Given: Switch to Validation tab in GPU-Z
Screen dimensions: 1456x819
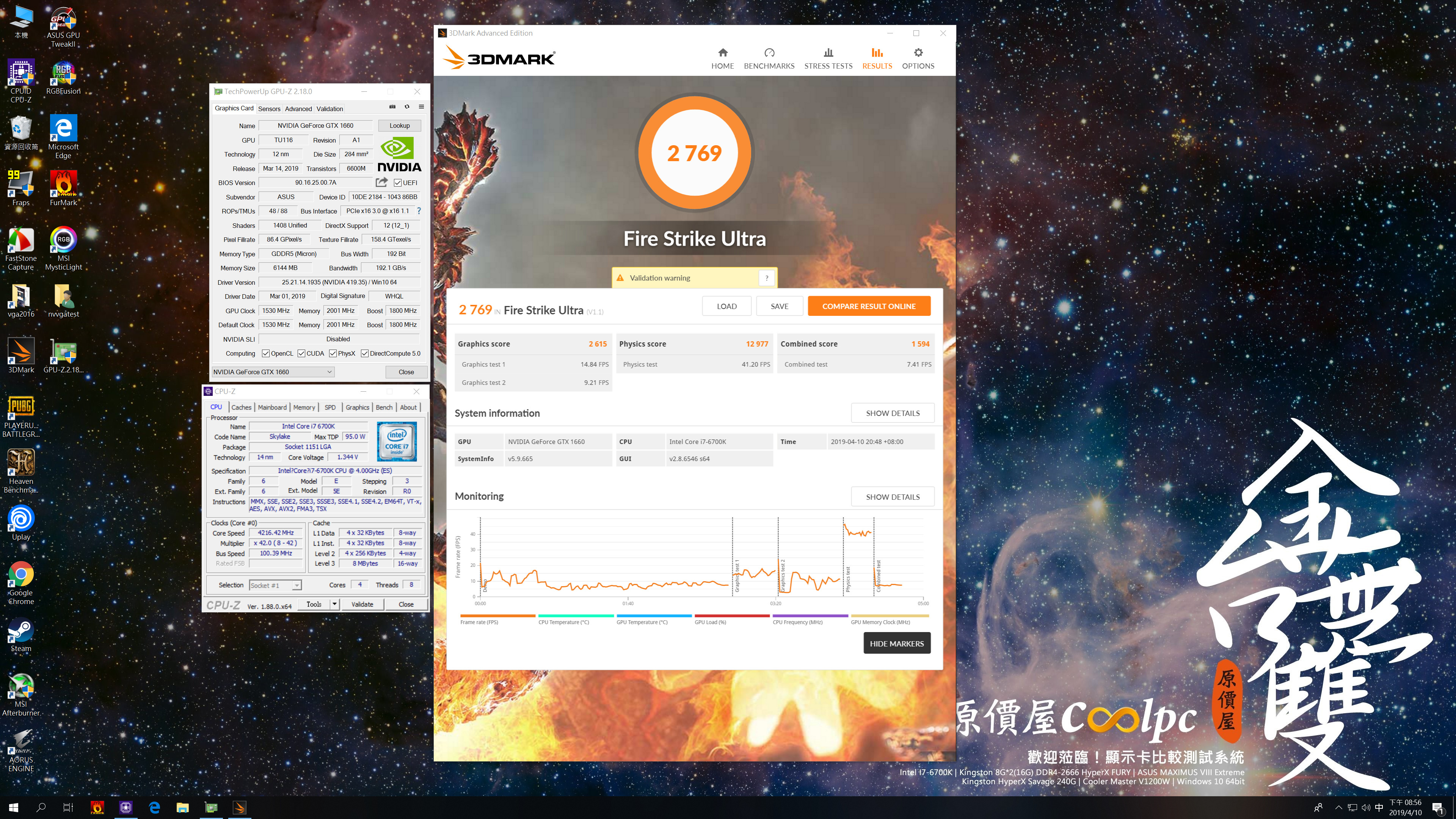Looking at the screenshot, I should tap(329, 108).
